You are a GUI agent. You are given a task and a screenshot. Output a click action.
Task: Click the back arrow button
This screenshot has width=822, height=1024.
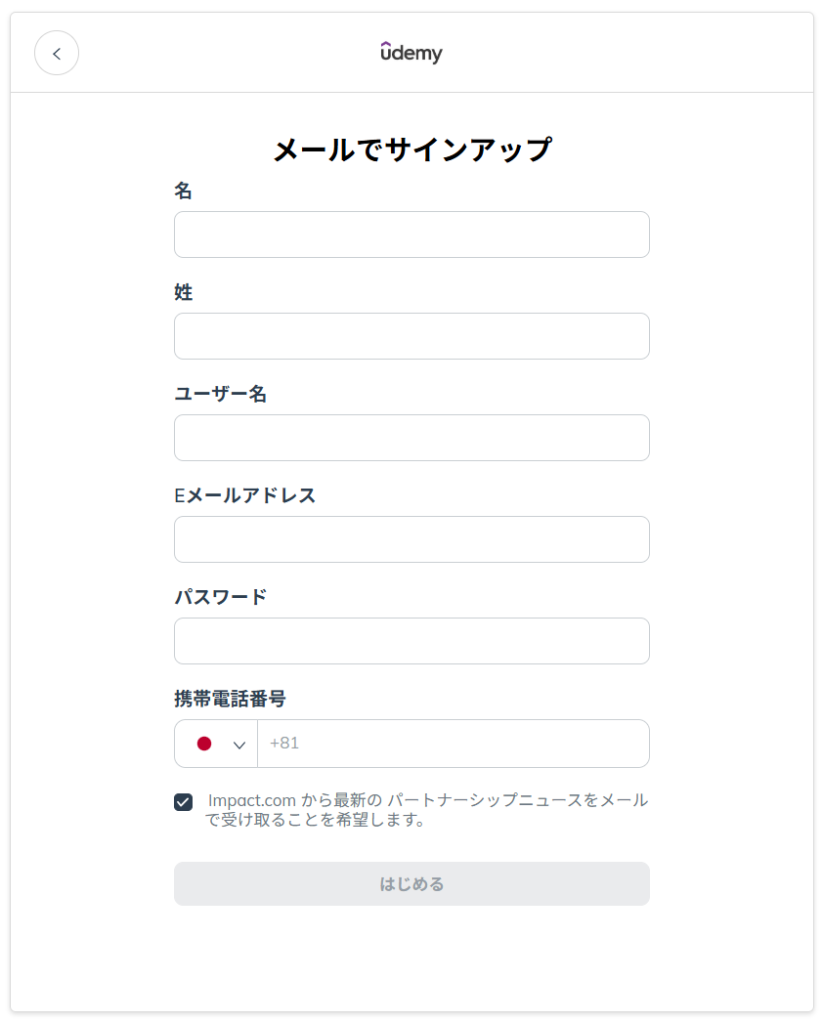pyautogui.click(x=57, y=53)
